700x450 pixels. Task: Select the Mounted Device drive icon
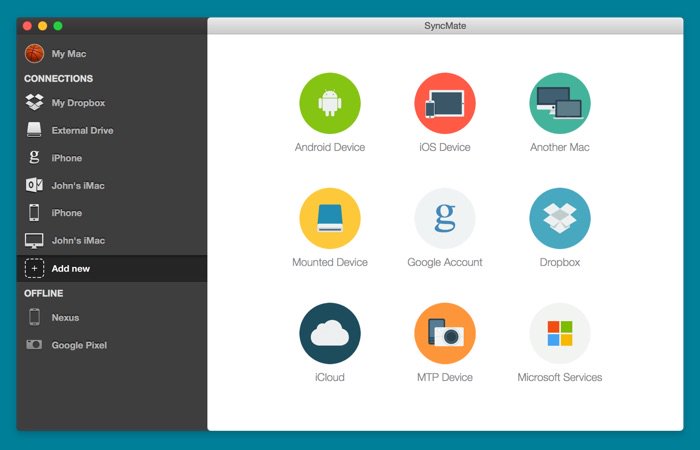(330, 218)
